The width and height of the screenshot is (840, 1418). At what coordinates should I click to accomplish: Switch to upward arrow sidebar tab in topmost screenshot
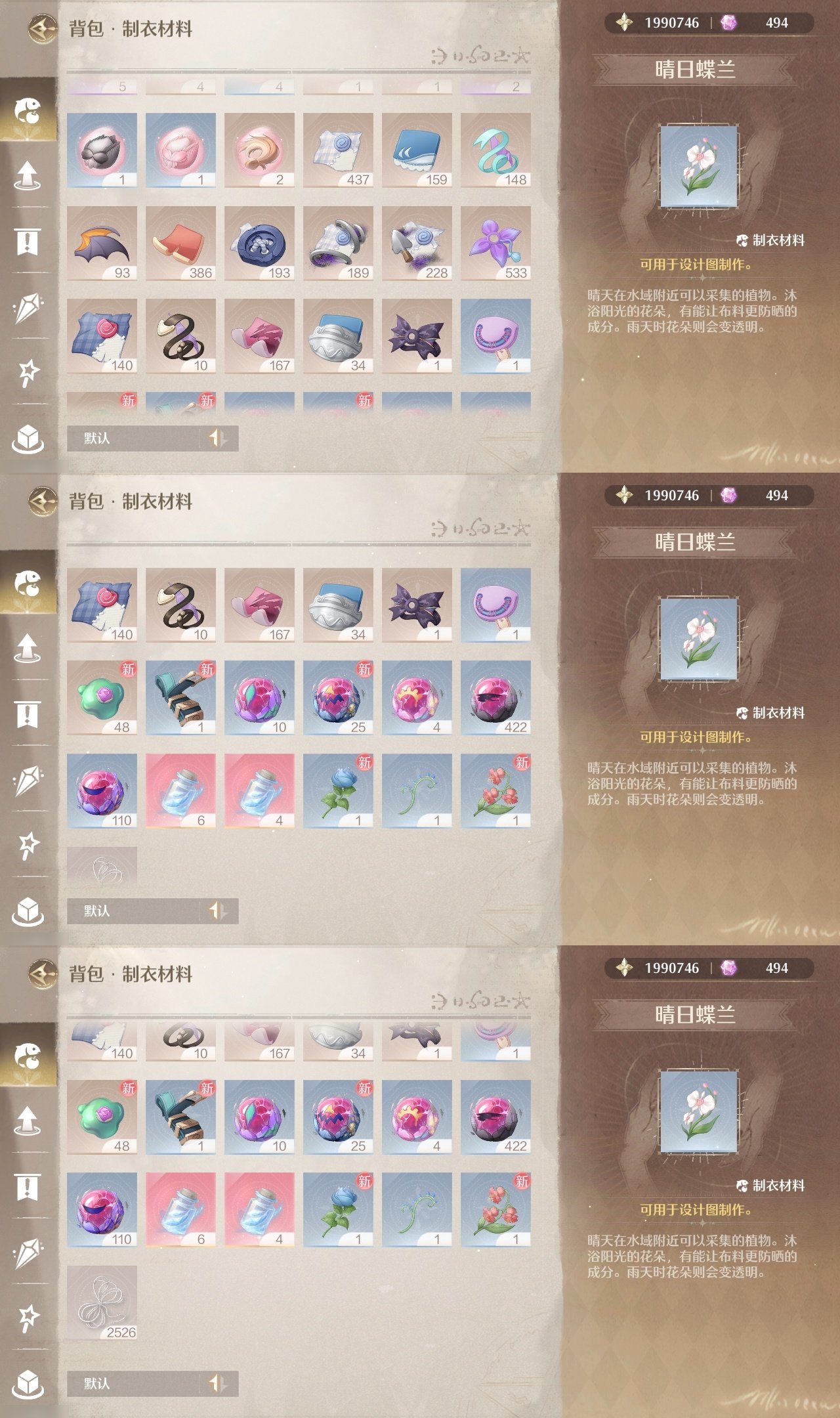(x=27, y=176)
